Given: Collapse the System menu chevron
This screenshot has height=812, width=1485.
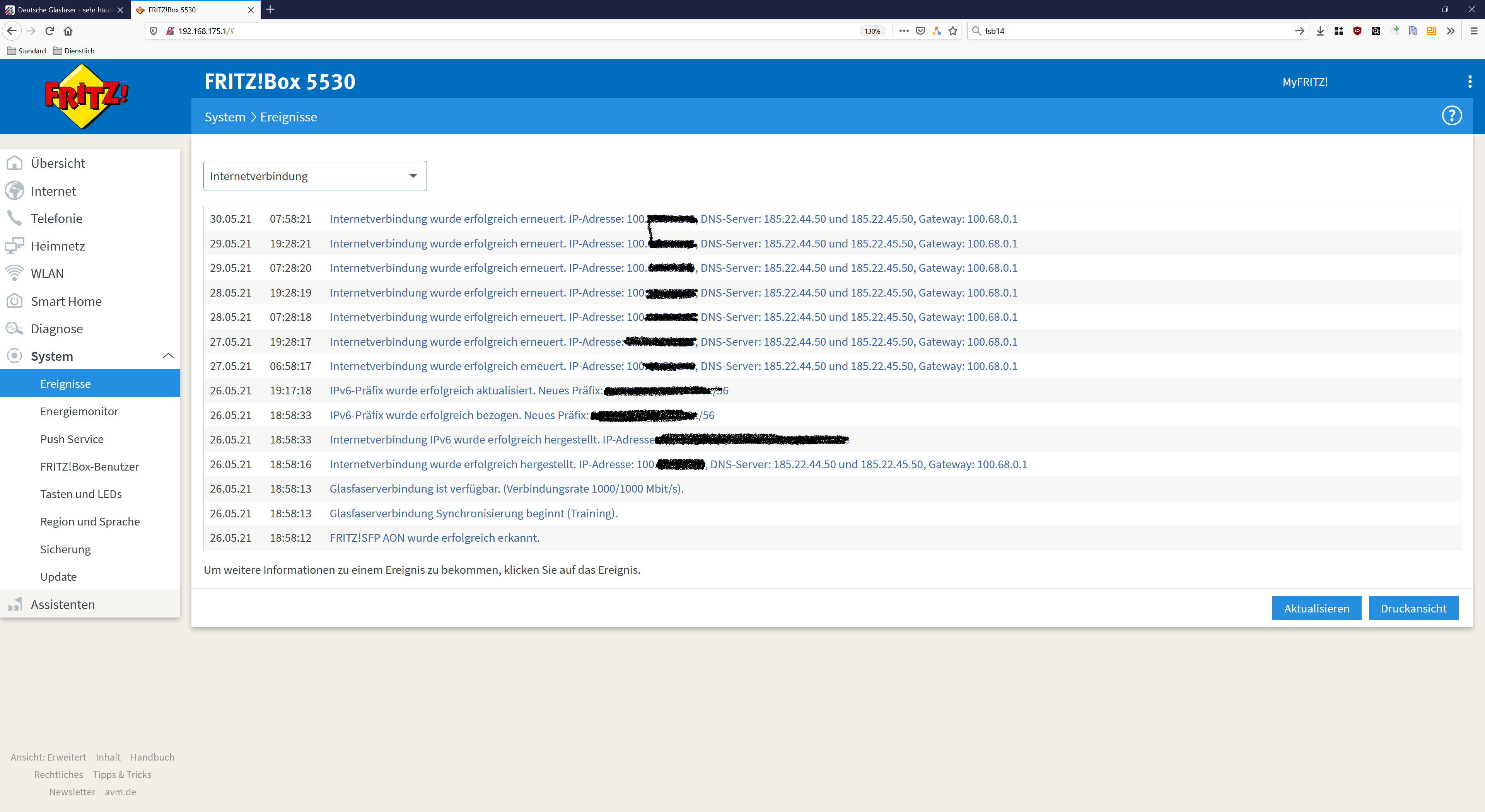Looking at the screenshot, I should coord(168,356).
